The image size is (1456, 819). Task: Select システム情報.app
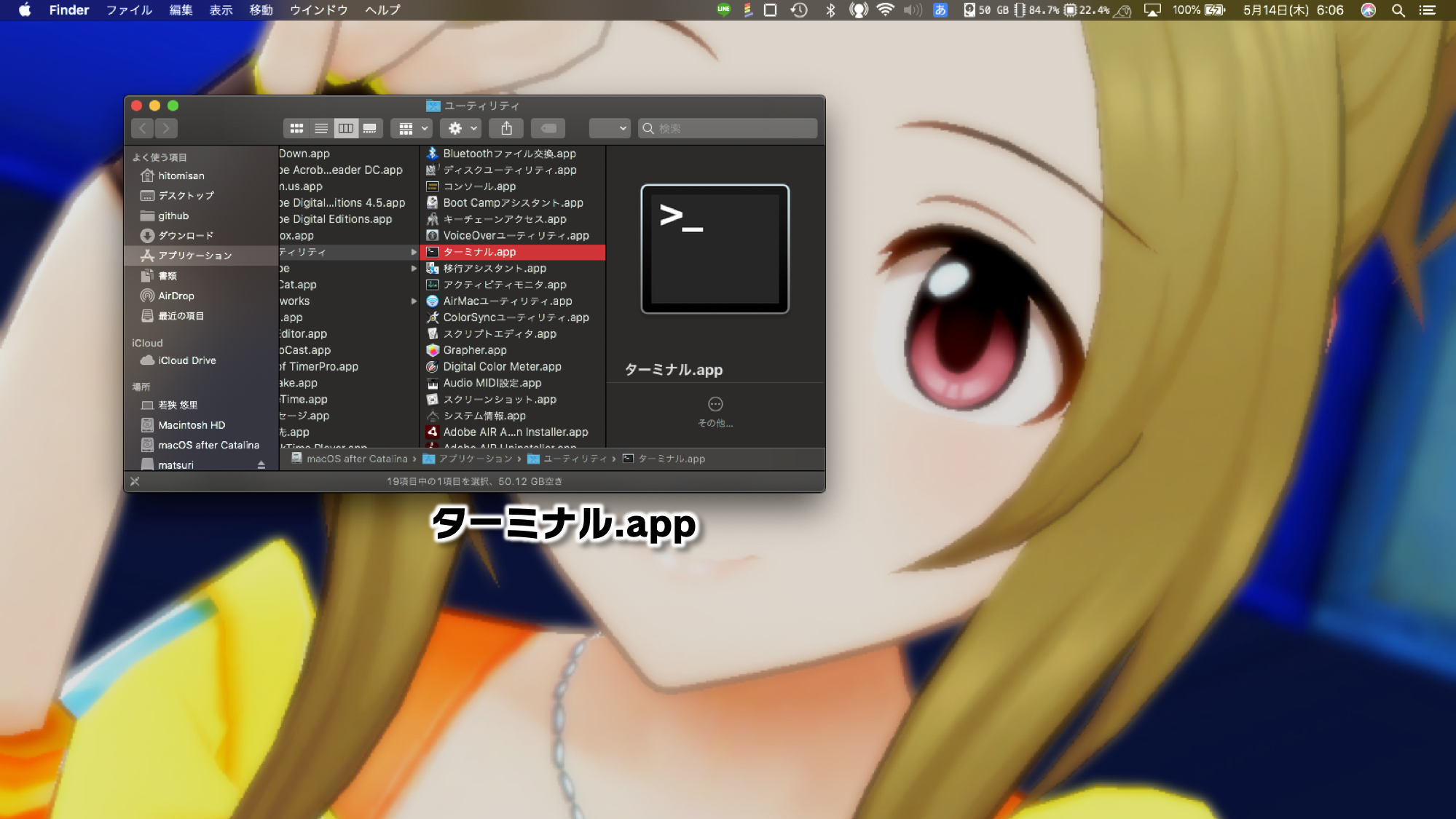point(513,416)
